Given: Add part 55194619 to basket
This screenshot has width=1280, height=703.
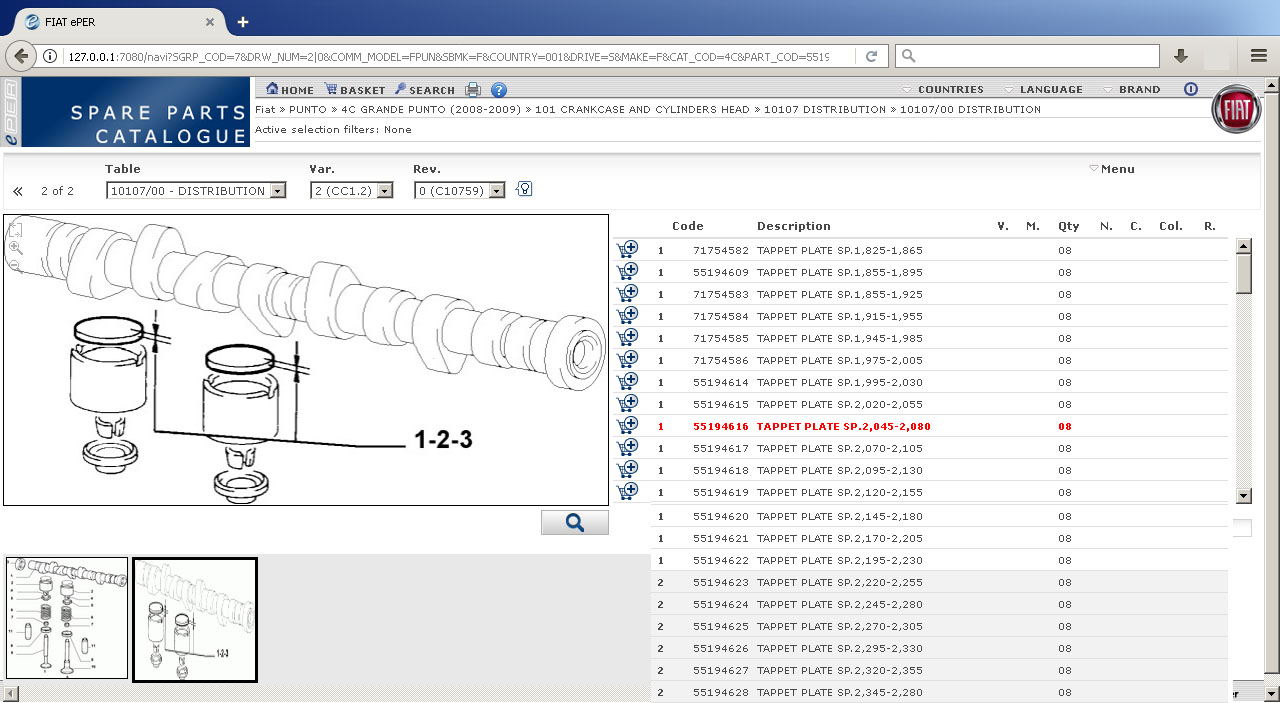Looking at the screenshot, I should point(627,492).
